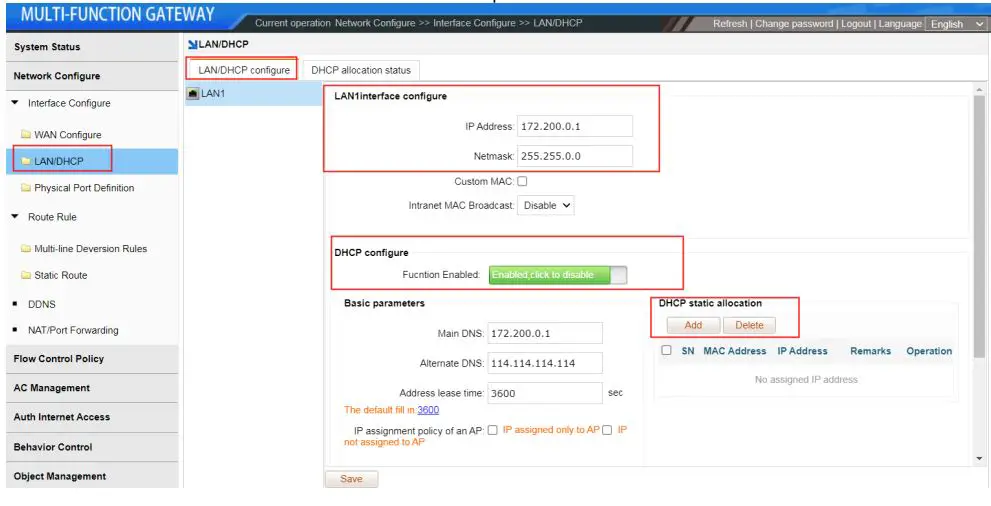Tick the select-all checkbox beside SN header

(x=666, y=350)
